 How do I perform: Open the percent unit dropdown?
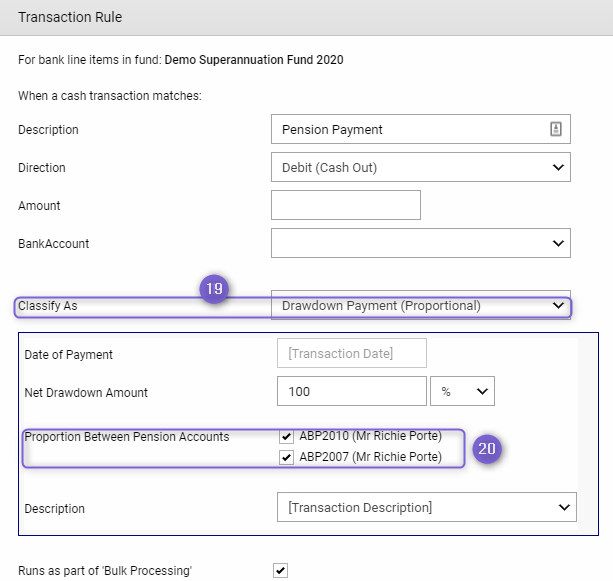point(462,391)
